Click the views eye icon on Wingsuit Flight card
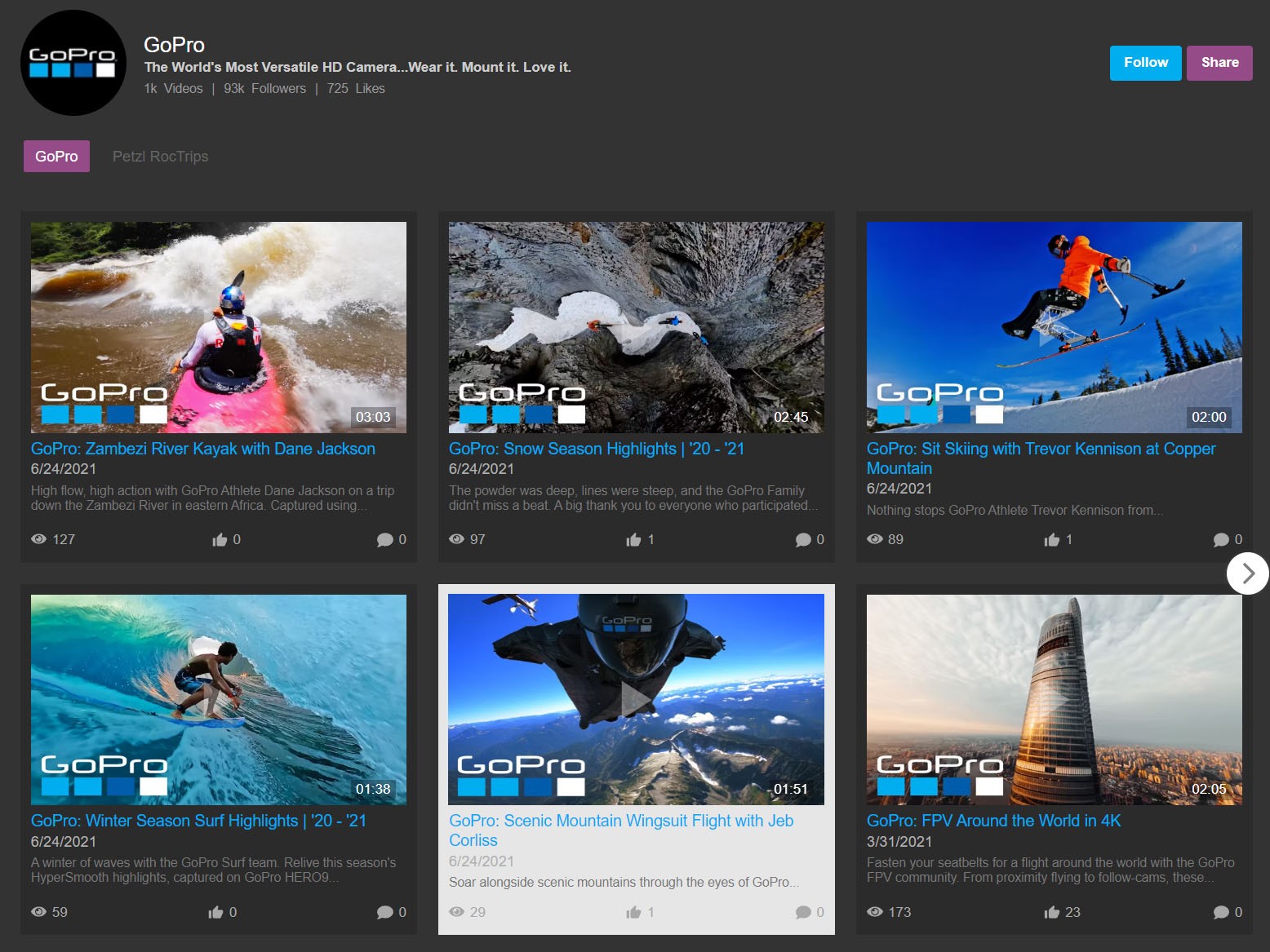Viewport: 1270px width, 952px height. click(456, 912)
